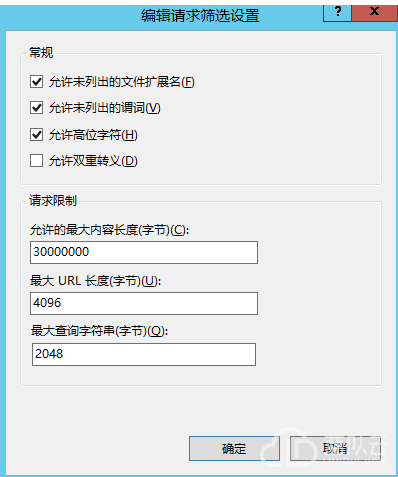Click the 请求限制 group heading
398x477 pixels.
[x=53, y=200]
